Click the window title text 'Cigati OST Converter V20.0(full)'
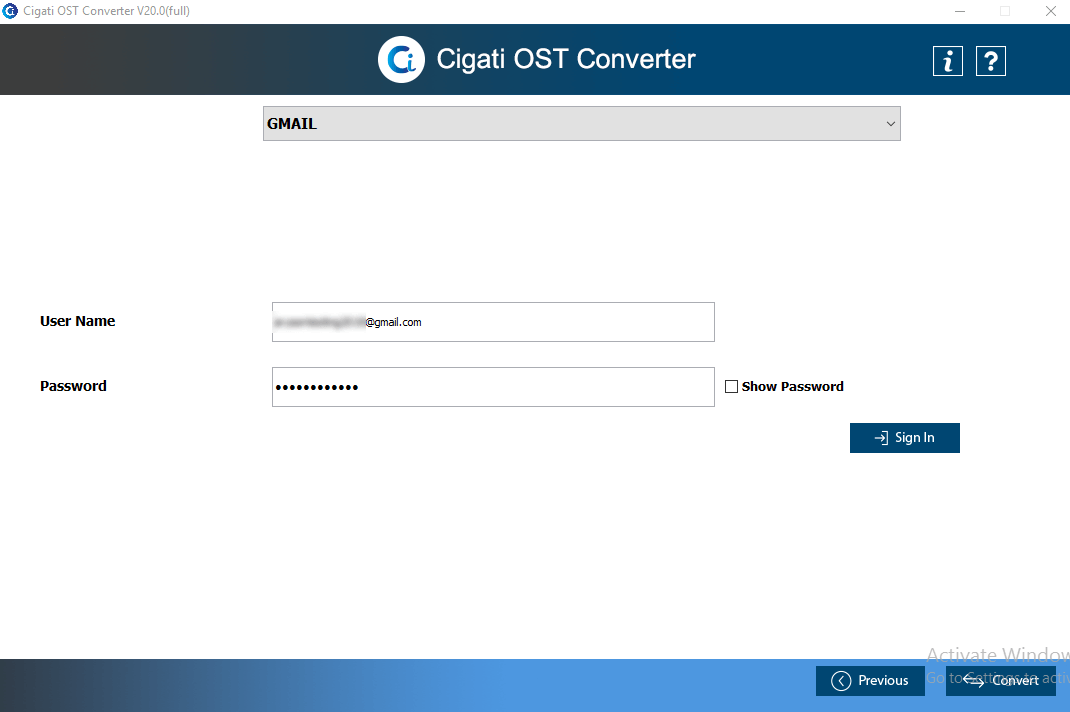This screenshot has height=712, width=1070. [x=106, y=11]
